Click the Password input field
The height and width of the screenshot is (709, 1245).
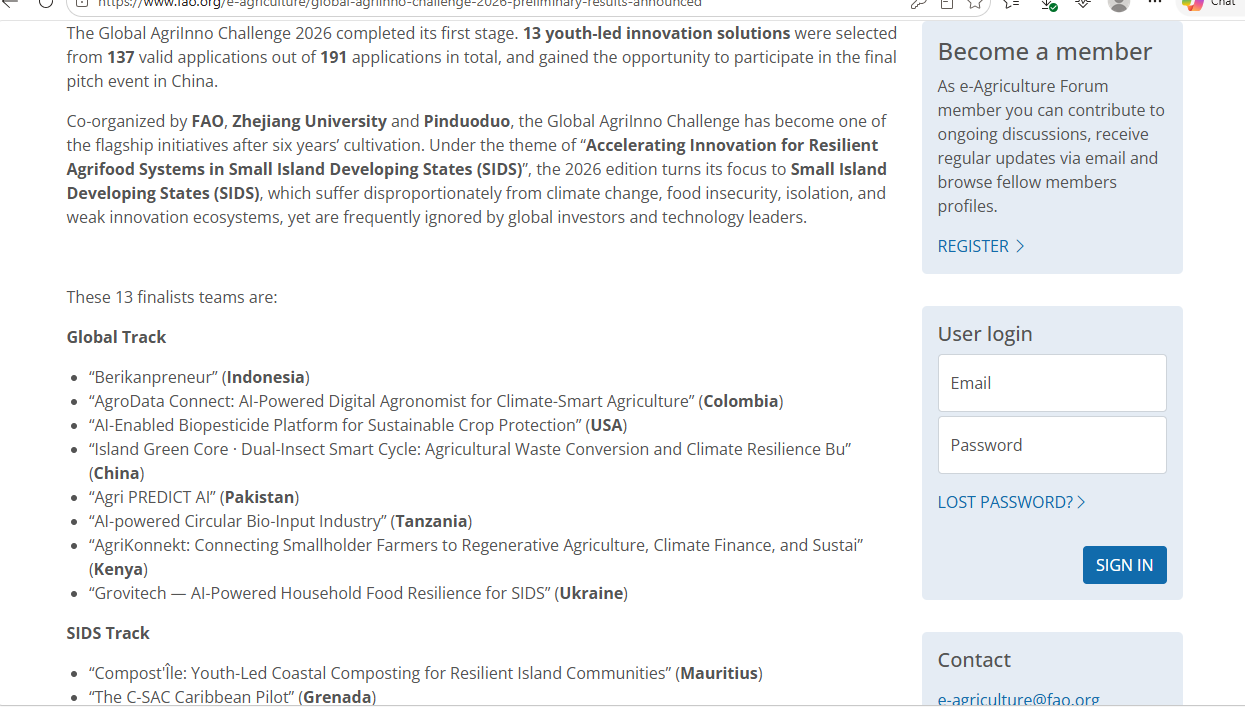click(1052, 445)
